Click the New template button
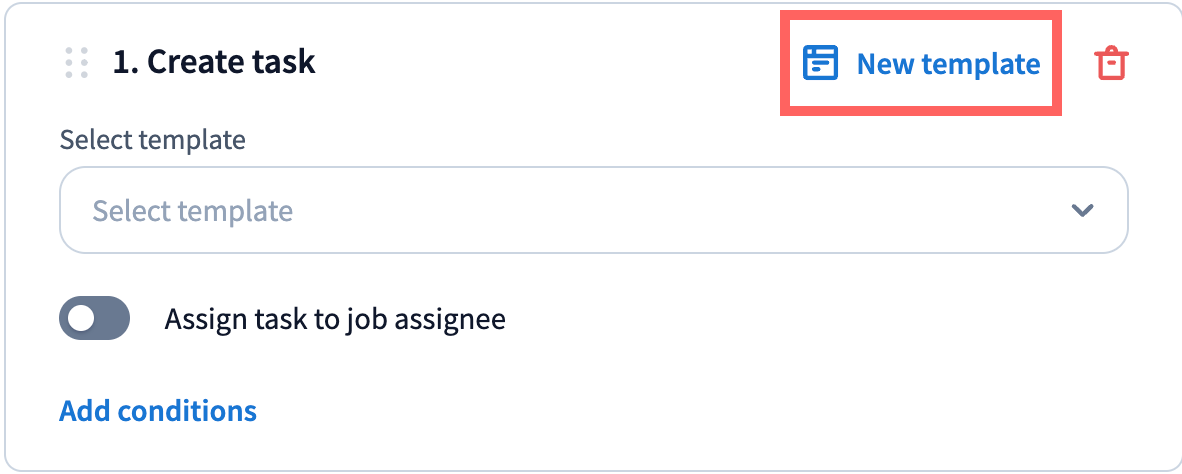Screen dimensions: 1182x474 pos(921,64)
